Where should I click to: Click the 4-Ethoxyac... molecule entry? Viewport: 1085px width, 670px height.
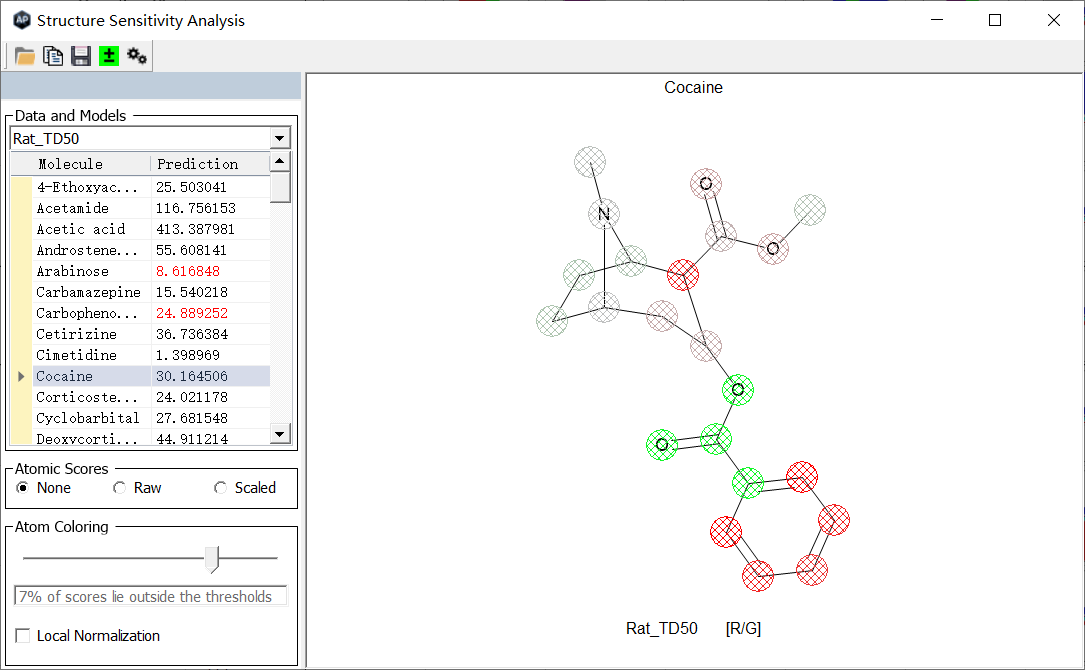(x=87, y=187)
